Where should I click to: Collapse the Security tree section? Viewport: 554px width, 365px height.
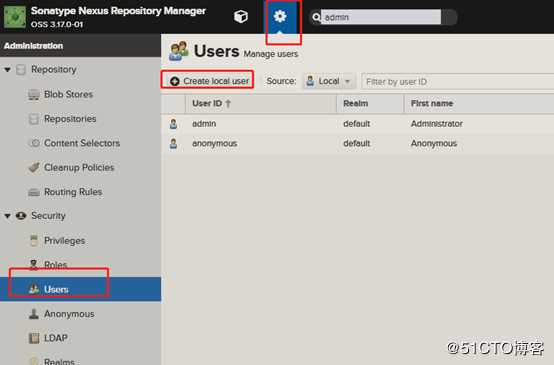(7, 216)
